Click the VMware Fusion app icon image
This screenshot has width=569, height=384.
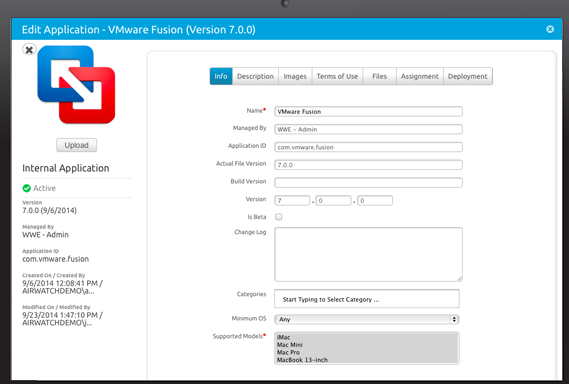76,85
